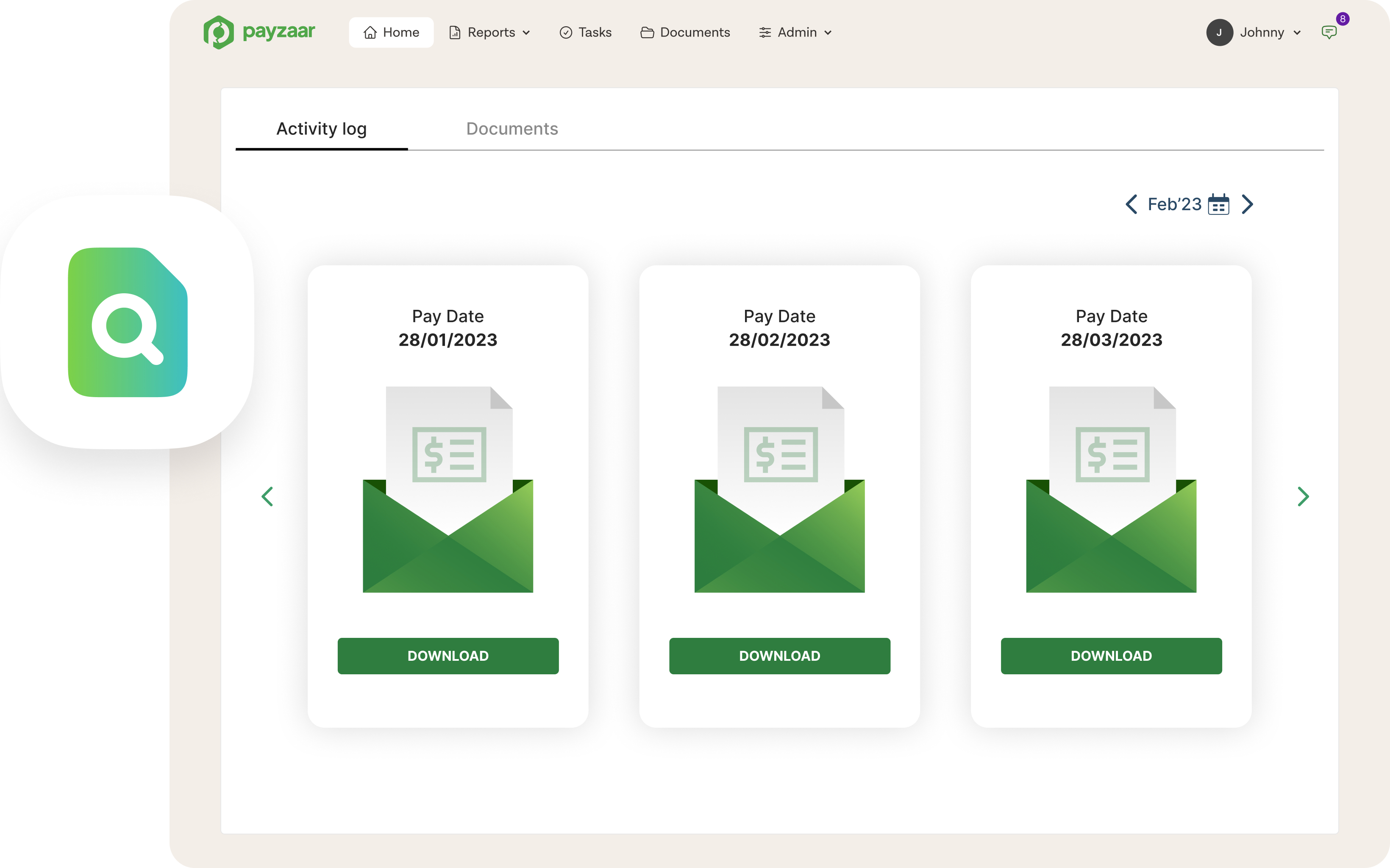Show next payslips with right carousel arrow
This screenshot has width=1390, height=868.
[x=1304, y=497]
